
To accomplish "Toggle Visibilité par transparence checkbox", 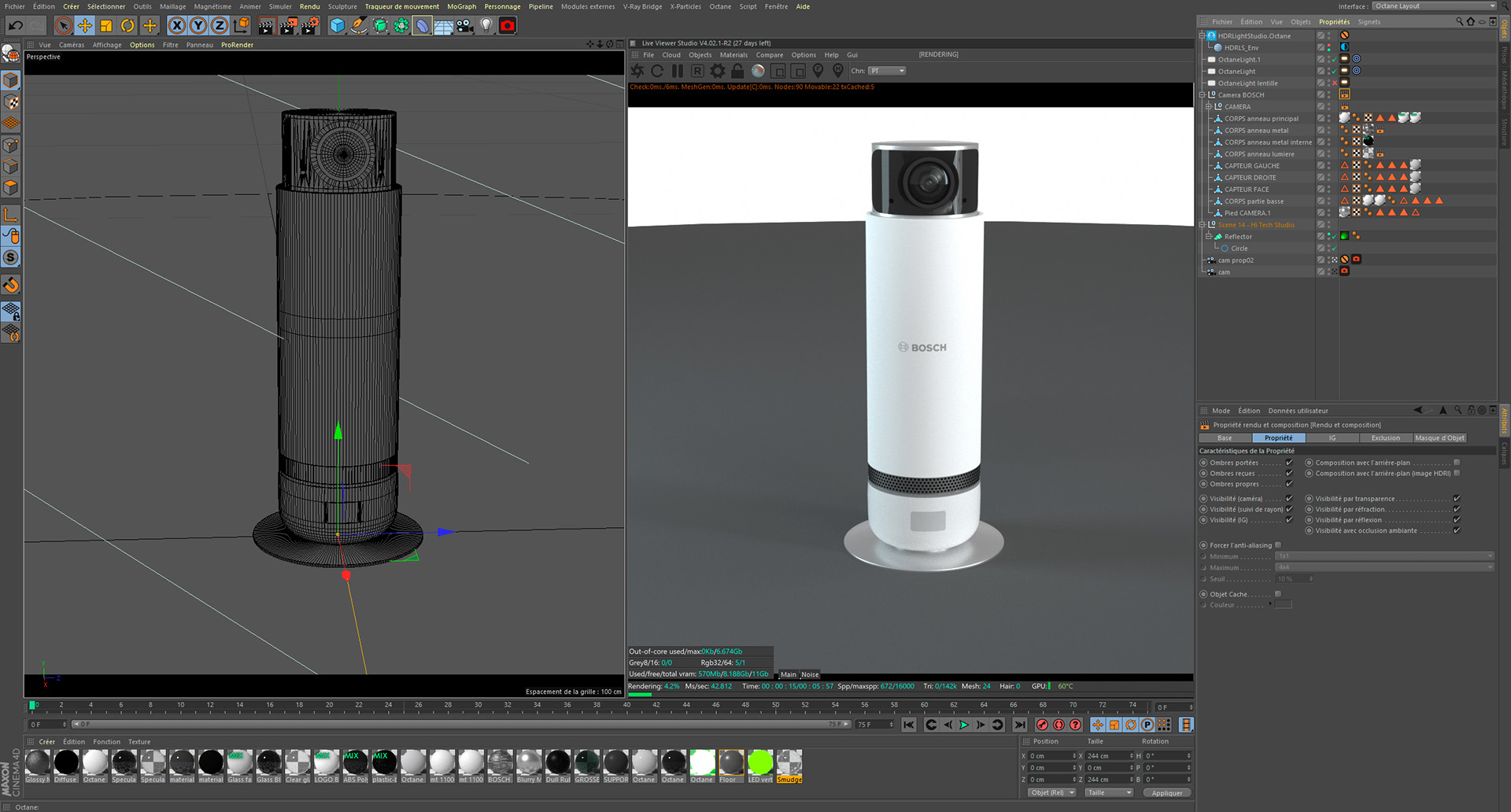I will tap(1457, 499).
